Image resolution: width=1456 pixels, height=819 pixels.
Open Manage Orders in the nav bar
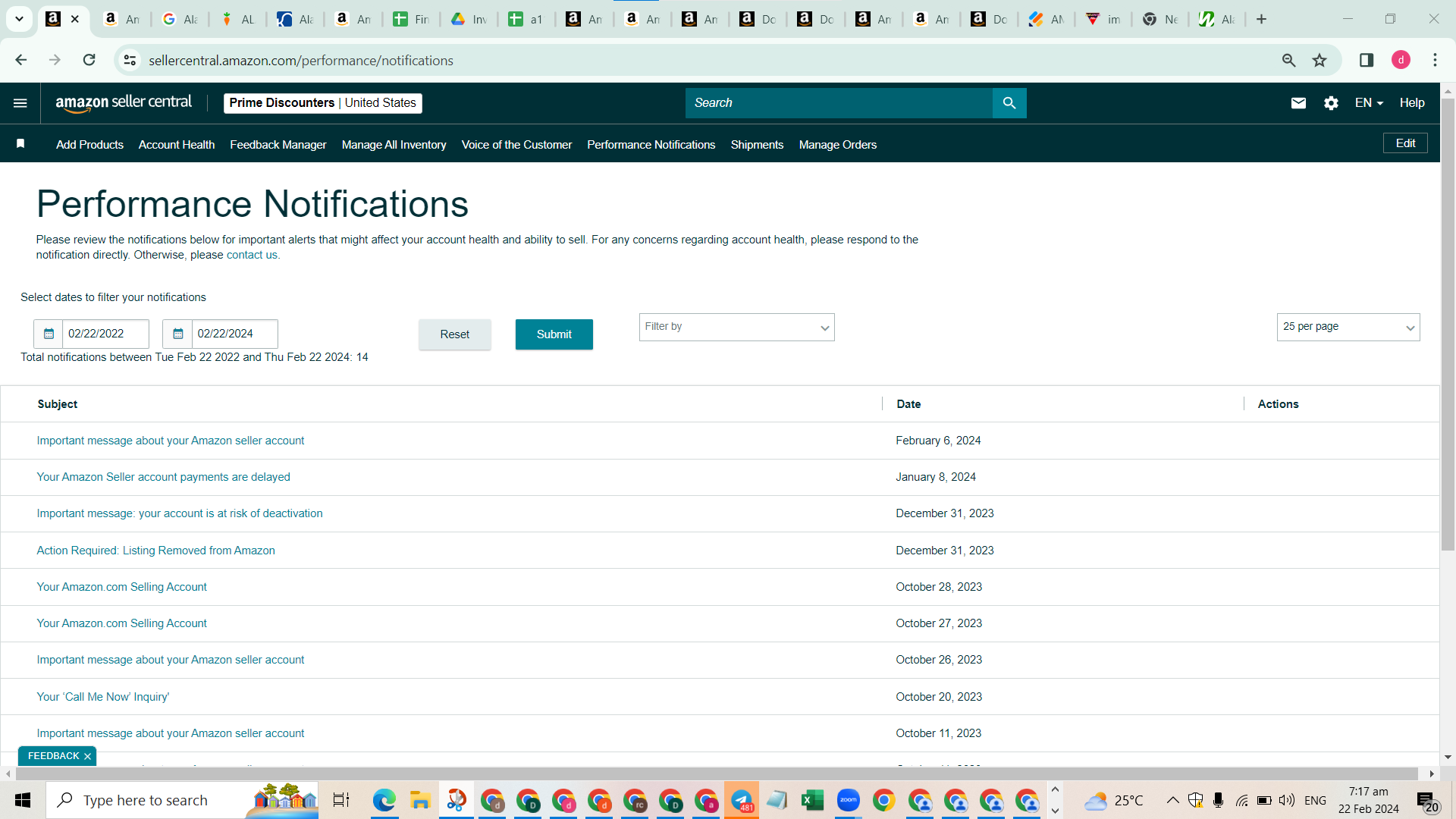[x=837, y=144]
